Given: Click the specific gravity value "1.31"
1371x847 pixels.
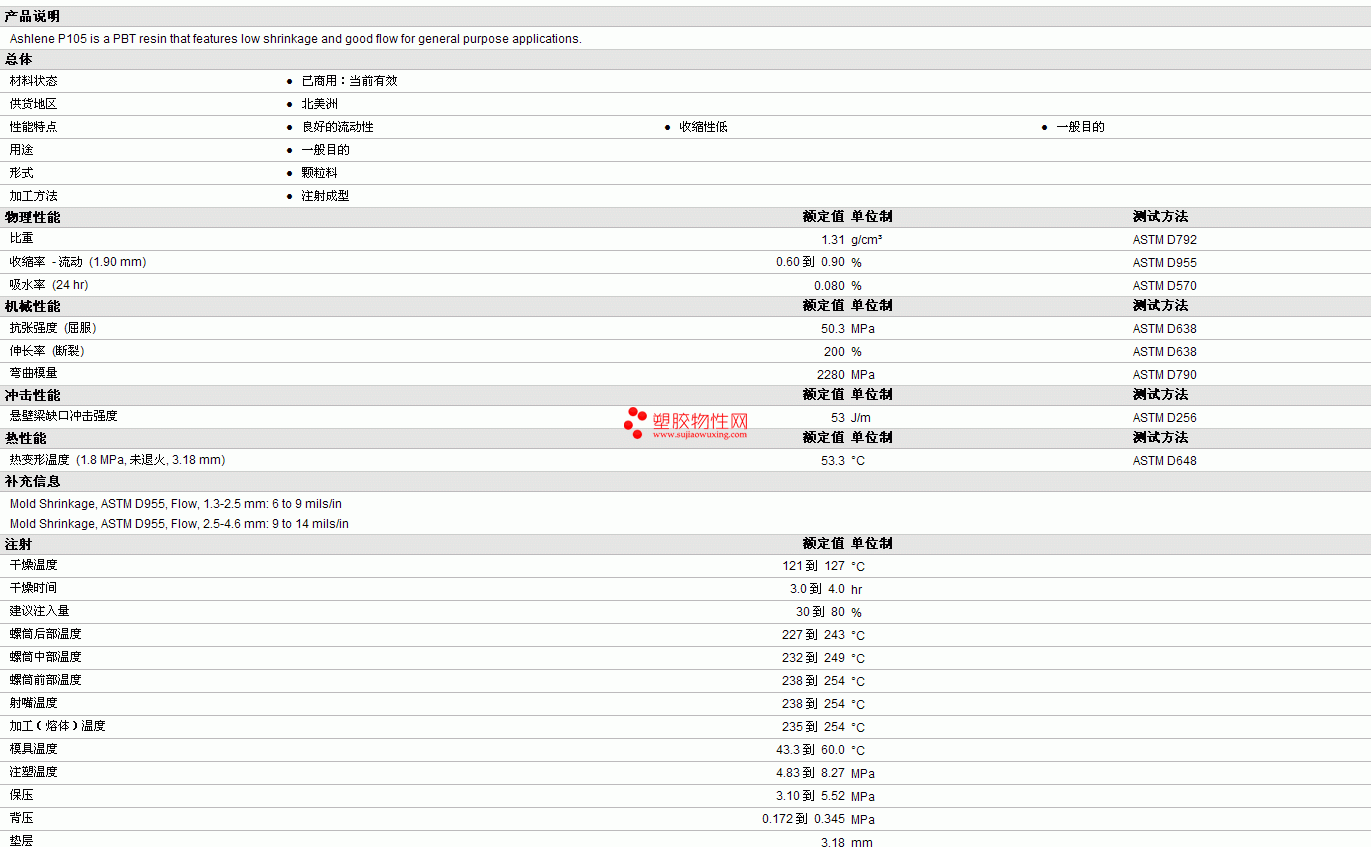Looking at the screenshot, I should (x=833, y=240).
